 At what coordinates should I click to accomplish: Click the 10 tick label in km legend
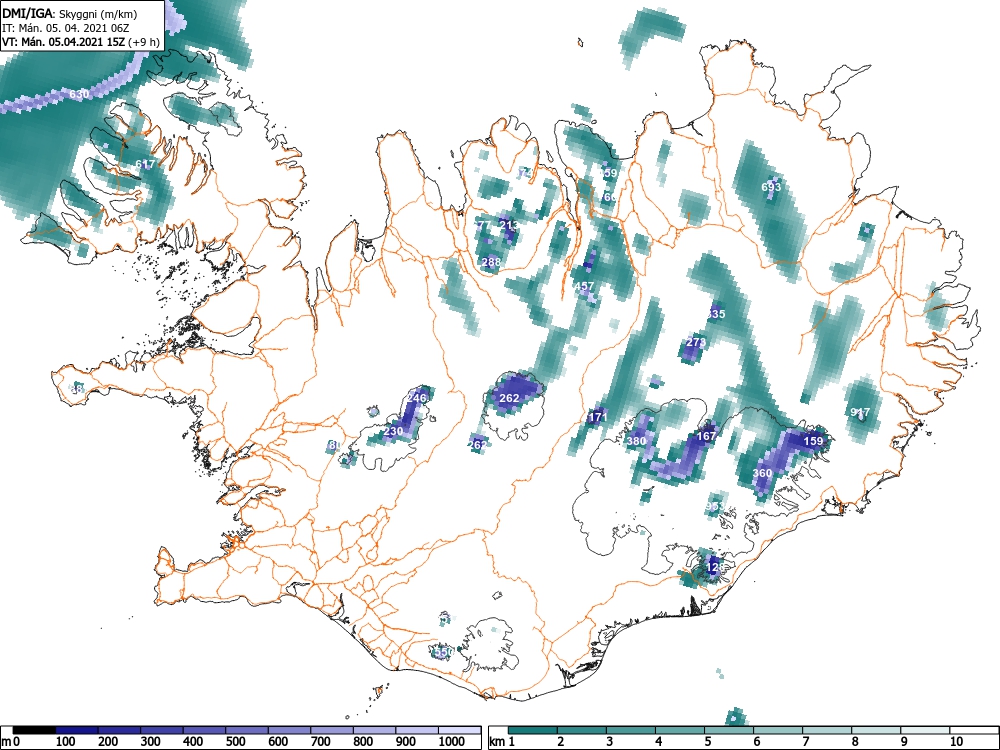point(955,742)
